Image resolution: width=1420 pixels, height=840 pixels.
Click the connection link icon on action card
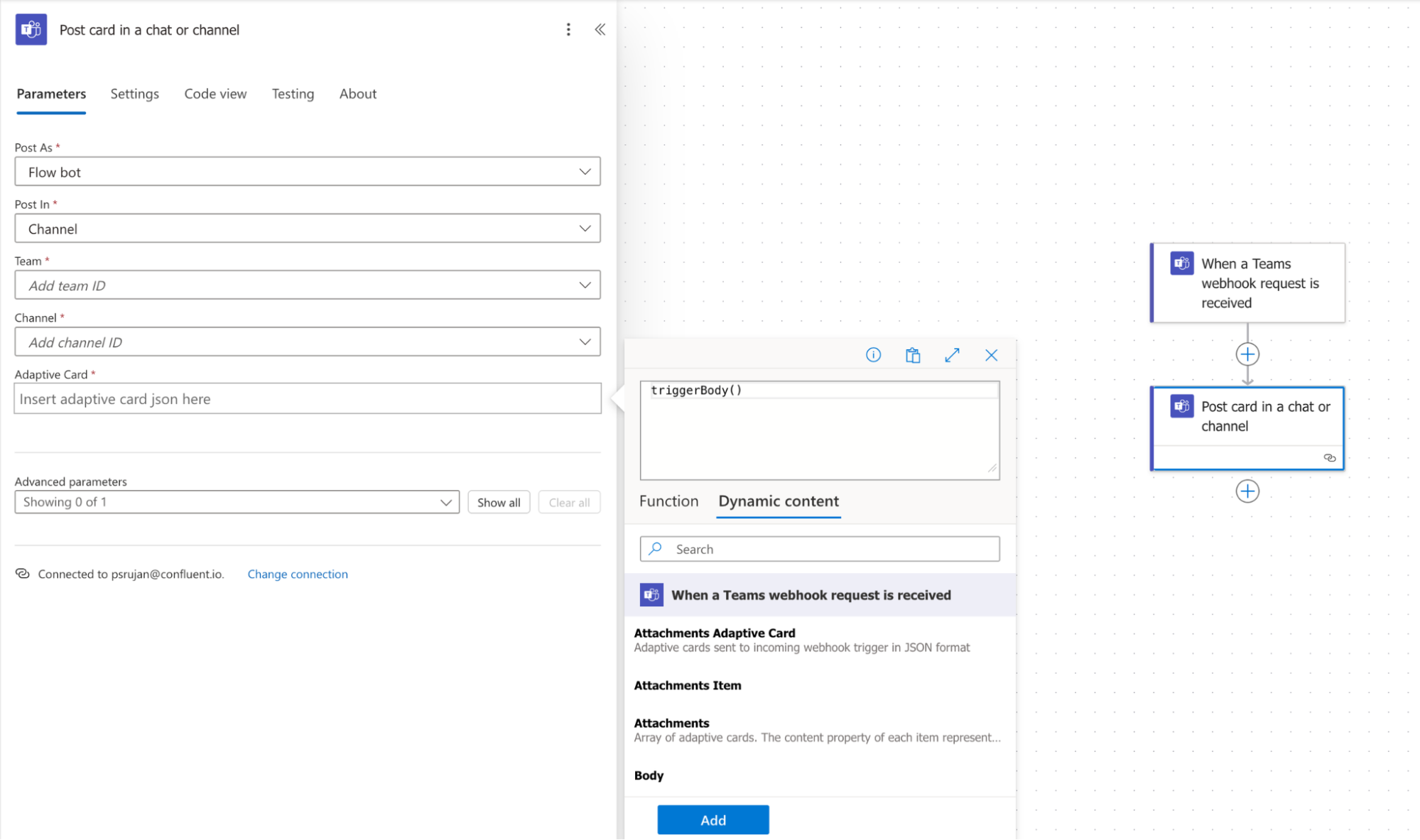tap(1329, 458)
